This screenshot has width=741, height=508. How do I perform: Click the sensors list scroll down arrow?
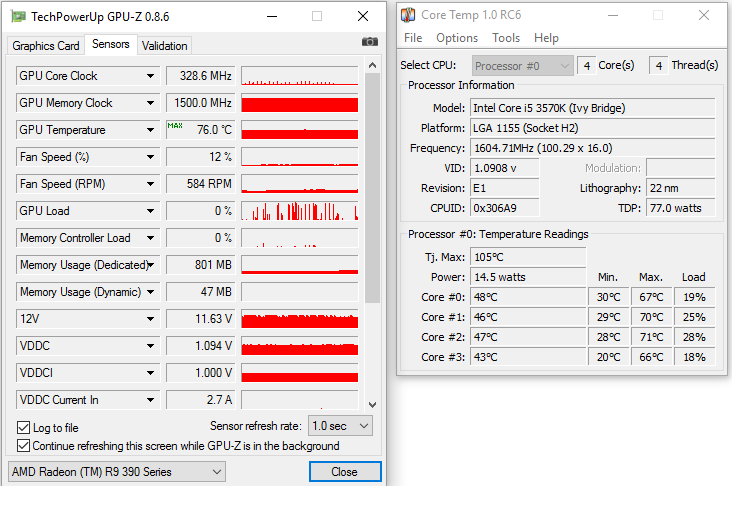[x=372, y=405]
